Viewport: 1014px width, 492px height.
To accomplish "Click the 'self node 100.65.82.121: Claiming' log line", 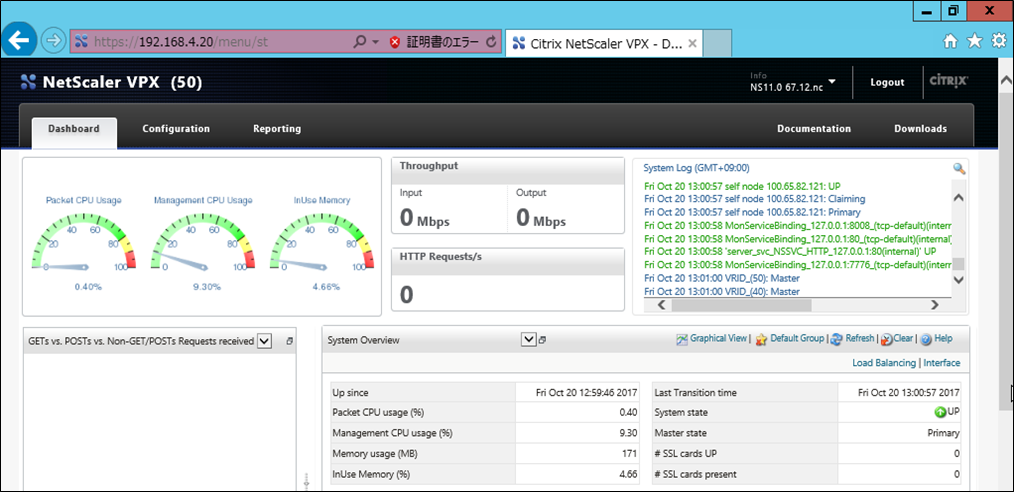I will [755, 198].
